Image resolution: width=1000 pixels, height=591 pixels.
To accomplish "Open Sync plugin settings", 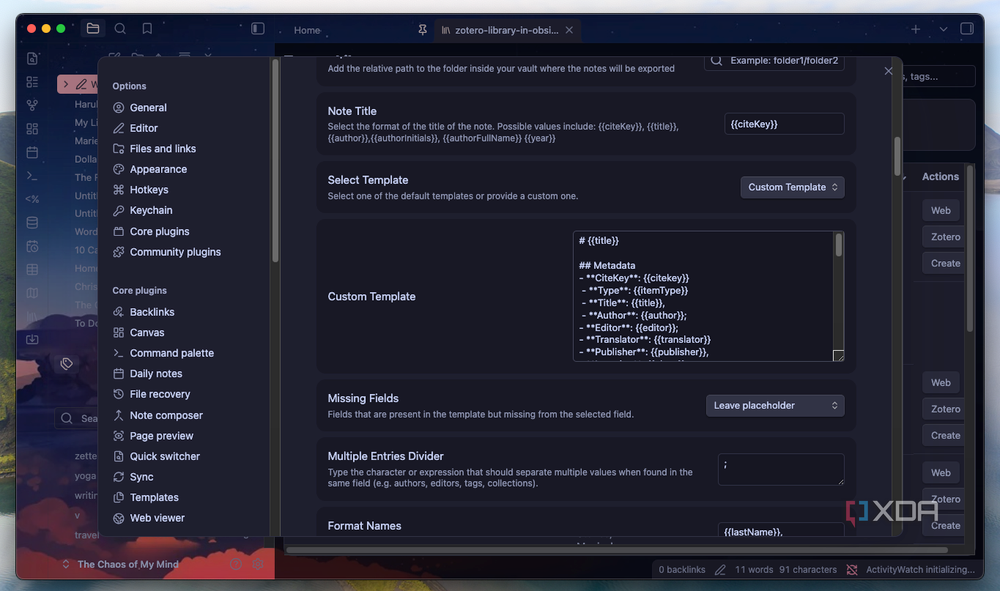I will [x=142, y=477].
